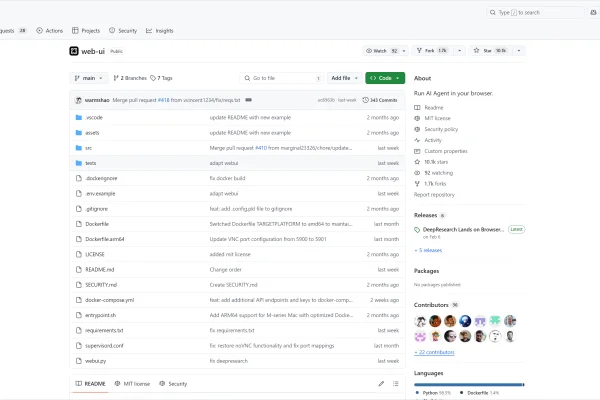View 2 Branches
Viewport: 600px width, 400px height.
tap(130, 78)
